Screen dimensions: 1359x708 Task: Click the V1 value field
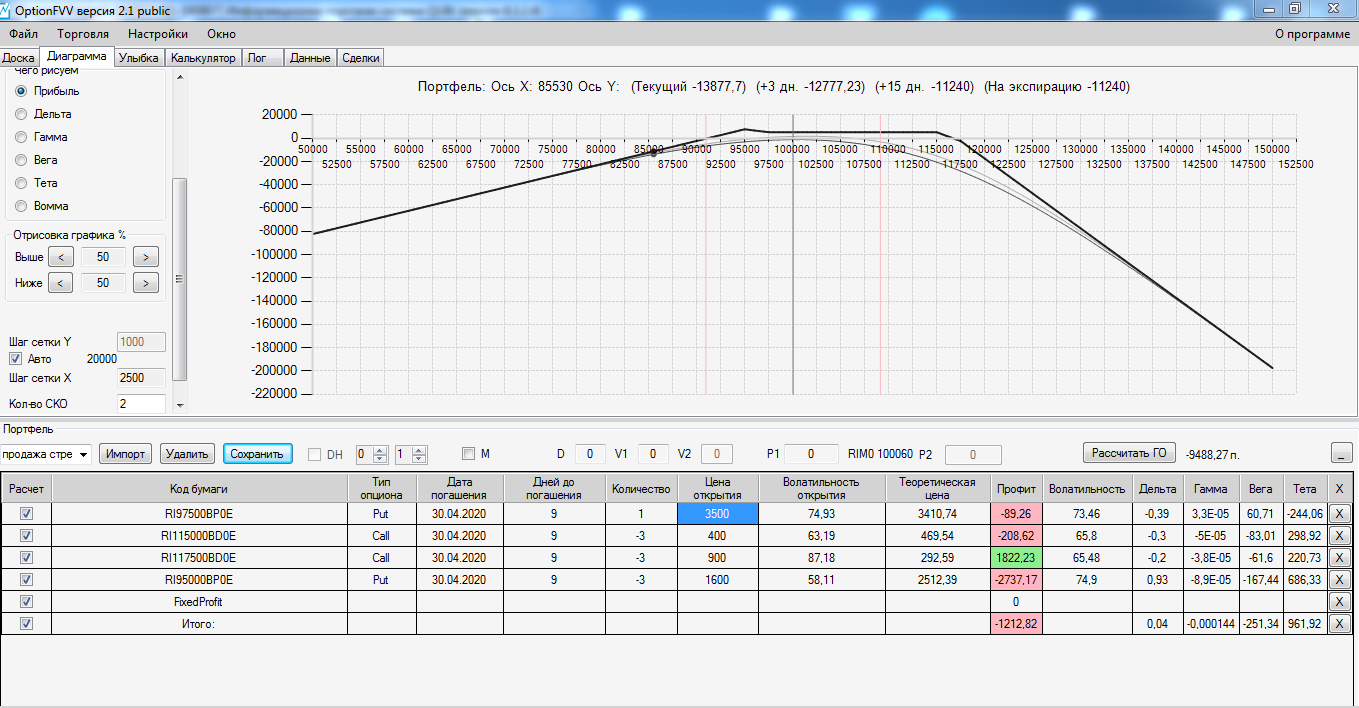coord(653,454)
